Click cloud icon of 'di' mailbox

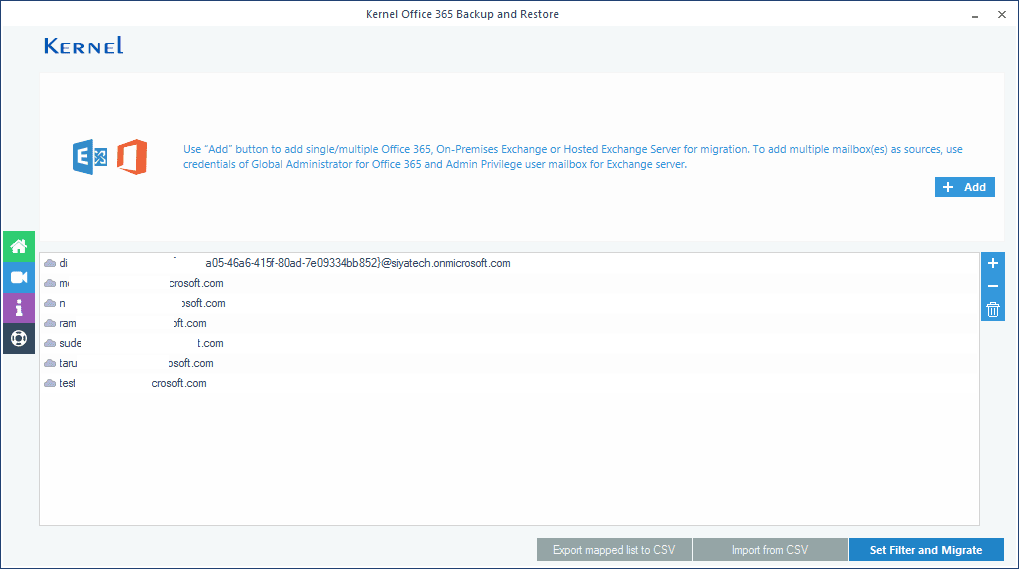click(x=50, y=264)
